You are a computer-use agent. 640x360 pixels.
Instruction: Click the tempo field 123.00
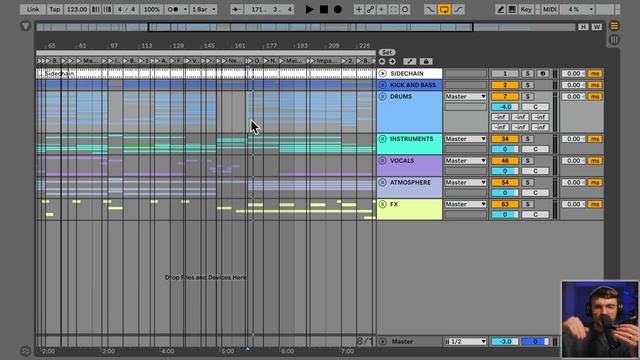click(x=77, y=9)
